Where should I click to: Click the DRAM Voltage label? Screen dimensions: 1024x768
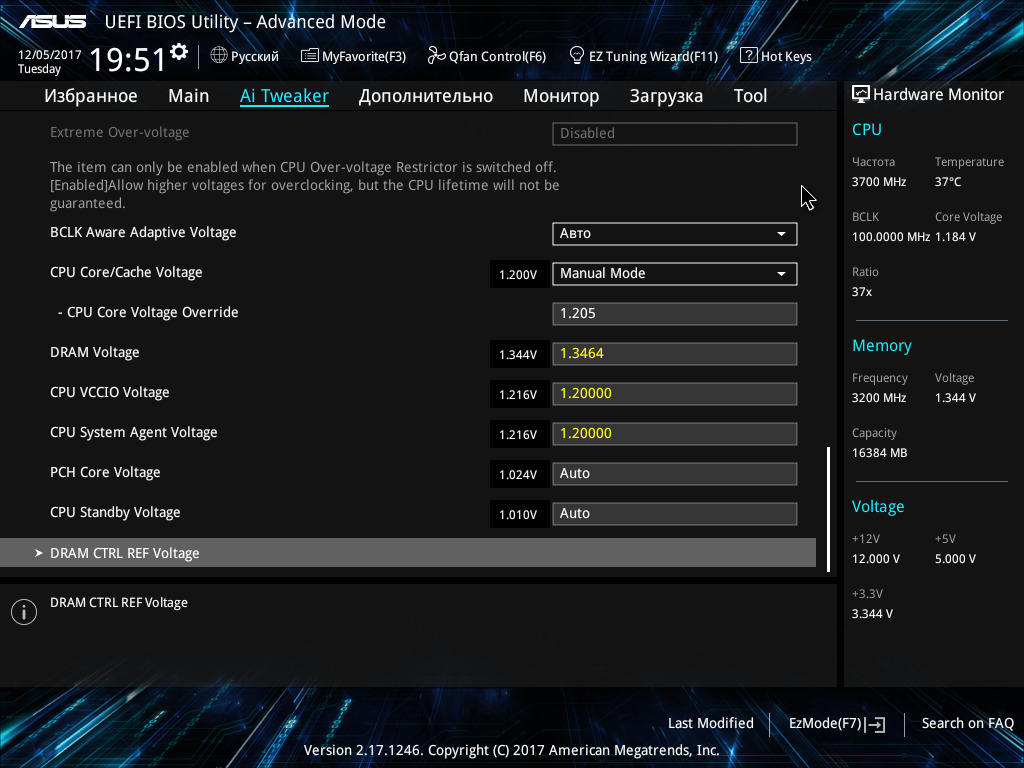(x=95, y=353)
